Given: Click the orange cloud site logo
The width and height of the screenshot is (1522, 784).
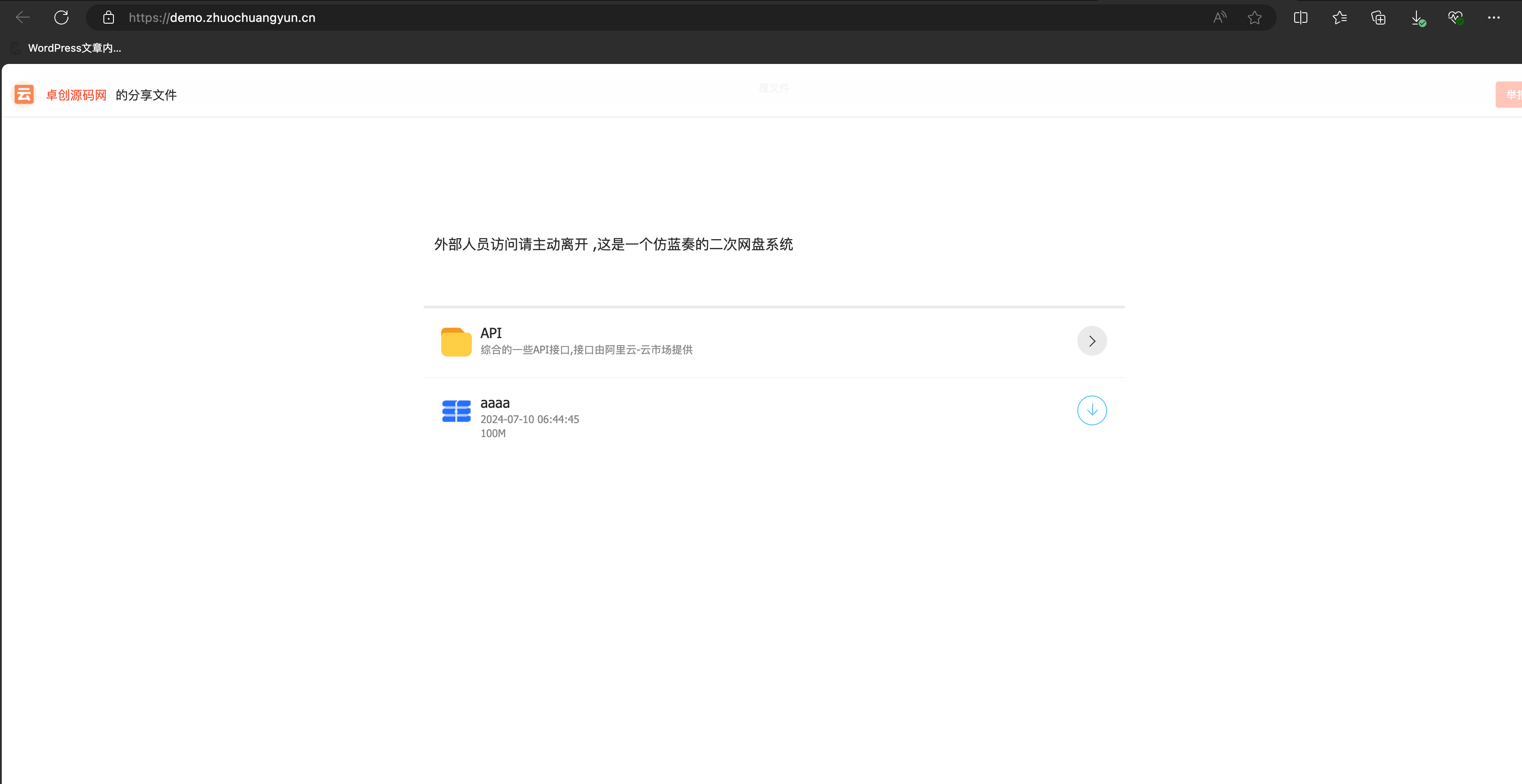Looking at the screenshot, I should tap(24, 95).
